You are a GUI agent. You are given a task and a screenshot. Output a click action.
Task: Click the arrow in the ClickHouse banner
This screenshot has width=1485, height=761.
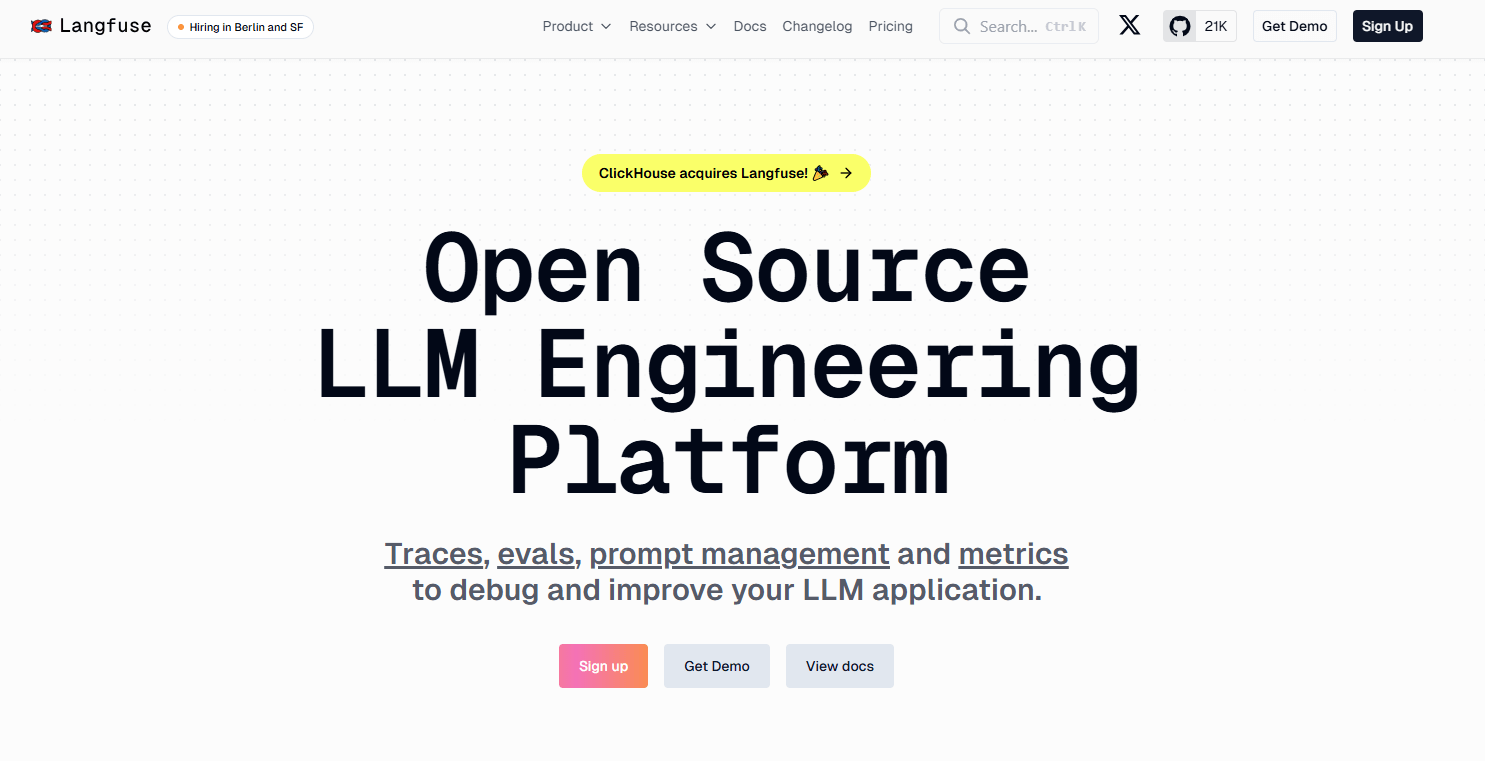coord(846,172)
